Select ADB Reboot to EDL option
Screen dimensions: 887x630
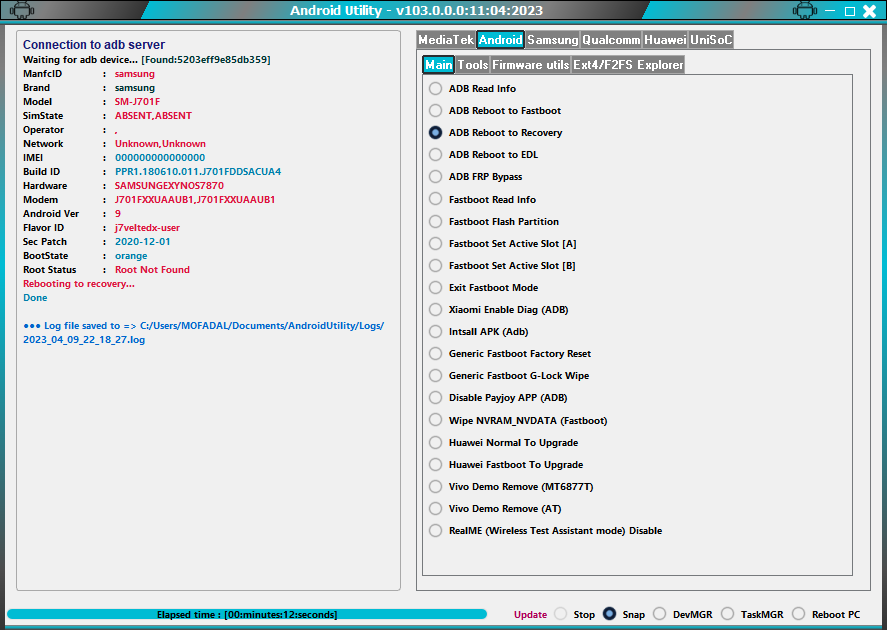435,155
